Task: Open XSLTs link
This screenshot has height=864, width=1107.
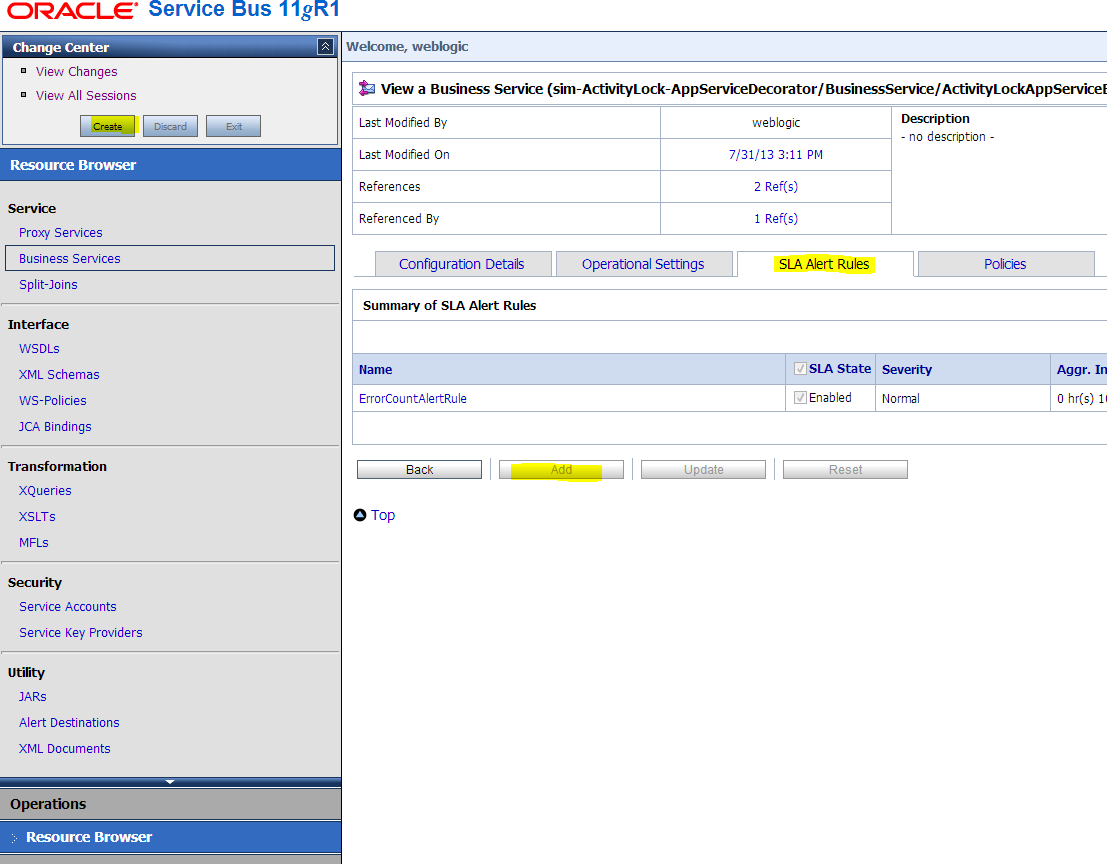Action: coord(37,517)
